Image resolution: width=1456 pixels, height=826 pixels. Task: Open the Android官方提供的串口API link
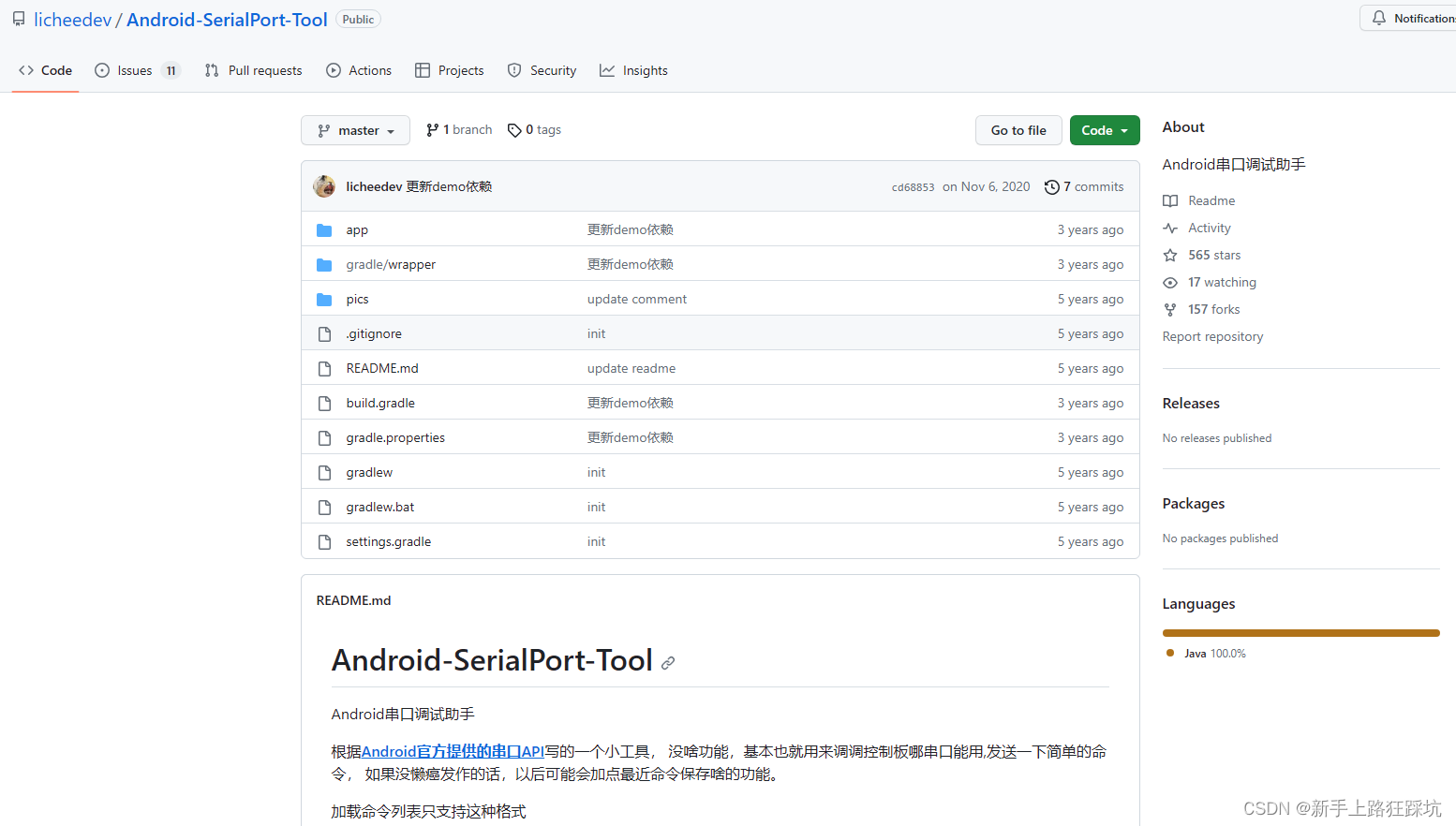[x=453, y=751]
